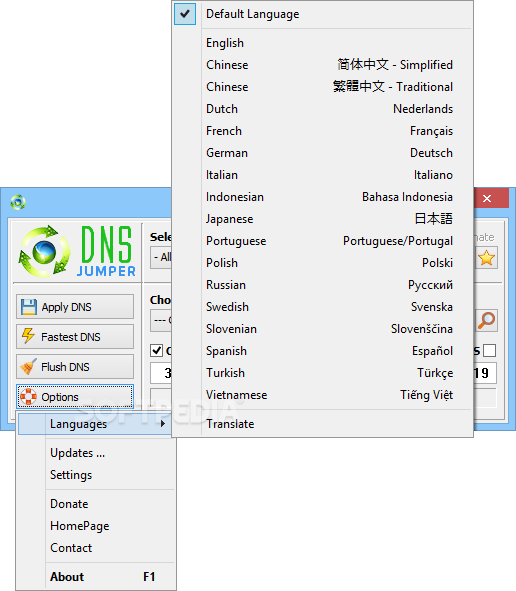Image resolution: width=516 pixels, height=591 pixels.
Task: Expand the Languages submenu arrow
Action: point(162,424)
